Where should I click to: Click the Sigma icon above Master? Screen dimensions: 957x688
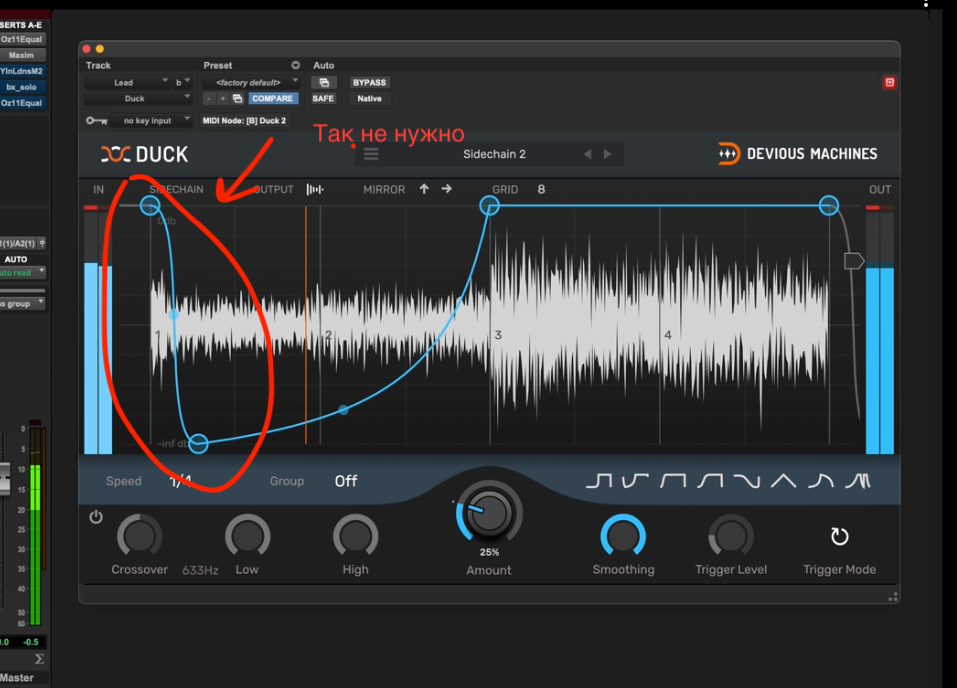[x=39, y=659]
